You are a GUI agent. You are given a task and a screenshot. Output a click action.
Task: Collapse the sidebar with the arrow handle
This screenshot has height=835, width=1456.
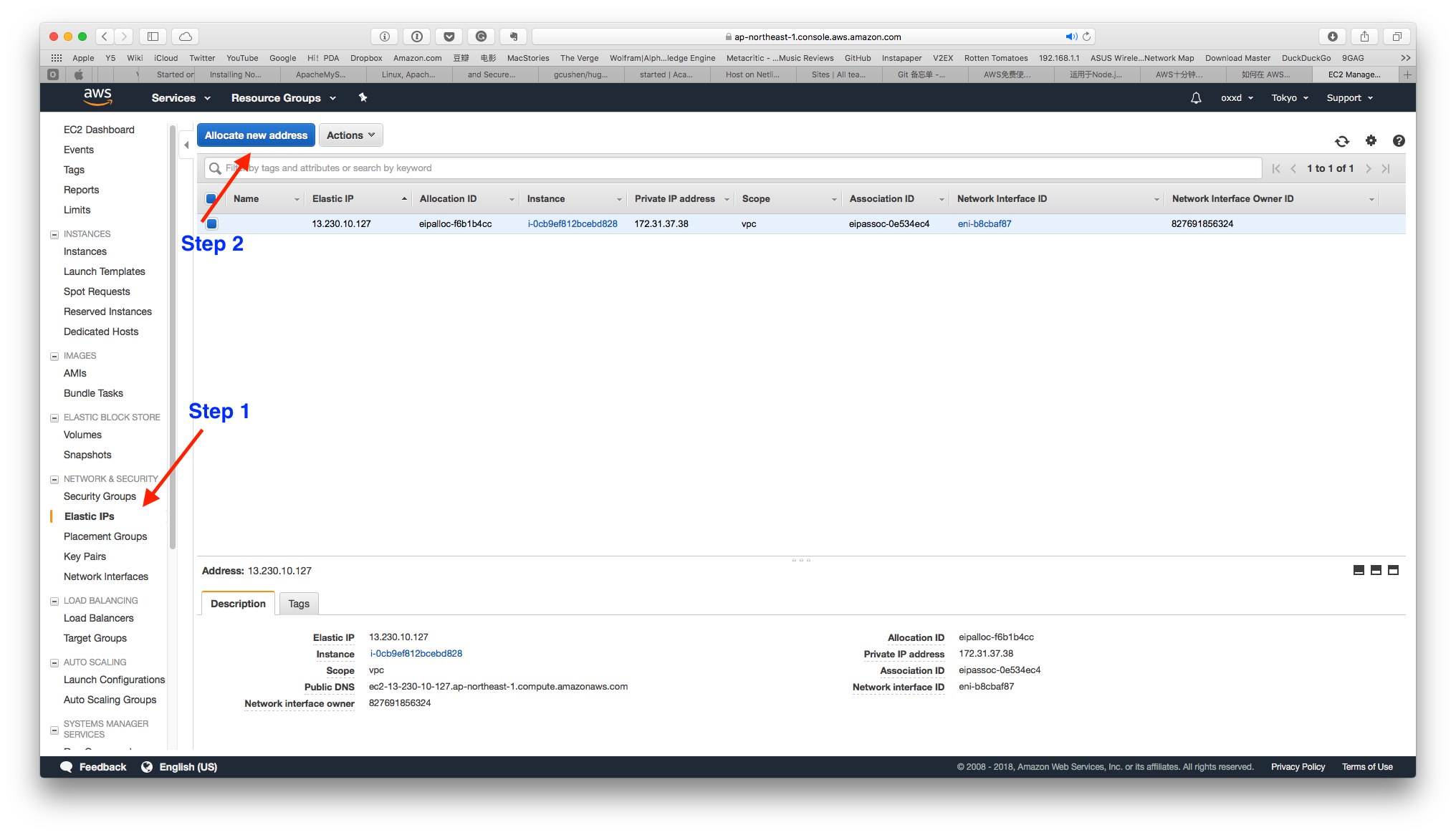(186, 145)
